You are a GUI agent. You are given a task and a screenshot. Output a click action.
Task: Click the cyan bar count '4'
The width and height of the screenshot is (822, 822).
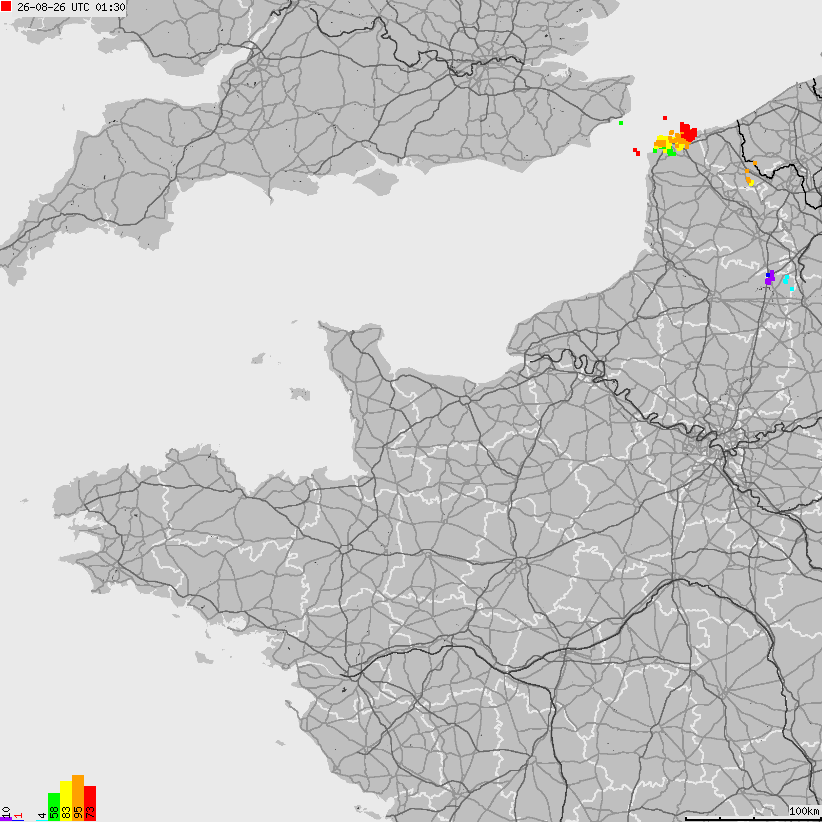[41, 816]
